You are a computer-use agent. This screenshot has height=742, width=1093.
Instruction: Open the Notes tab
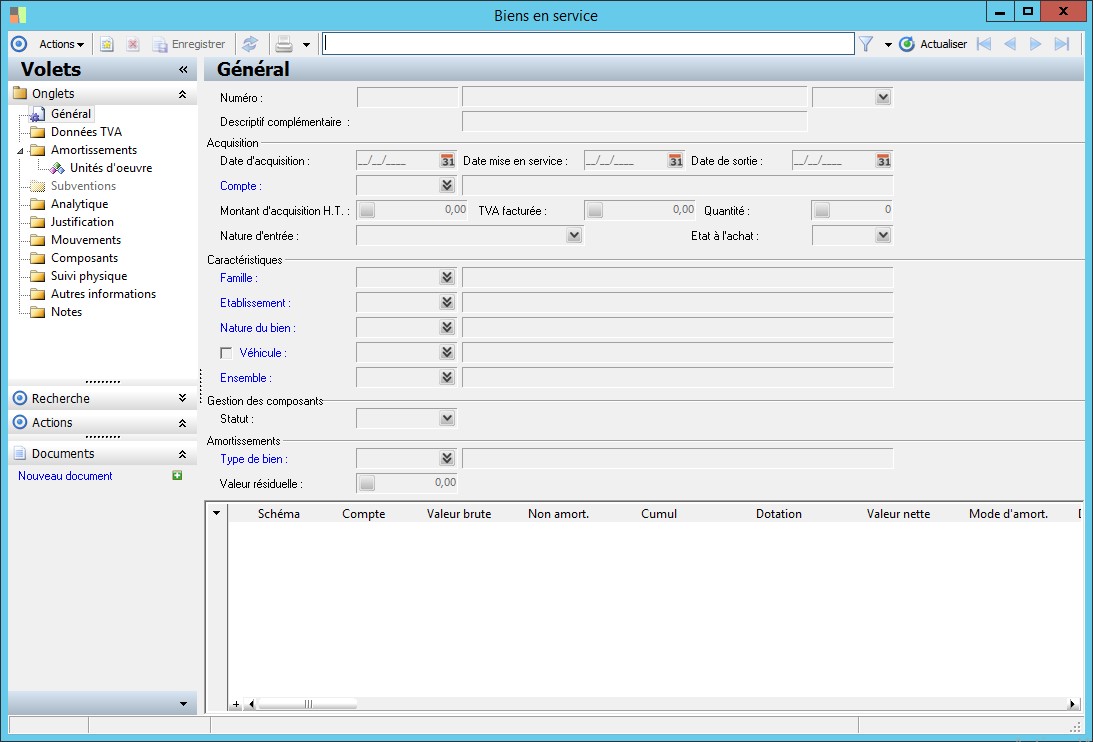click(66, 312)
